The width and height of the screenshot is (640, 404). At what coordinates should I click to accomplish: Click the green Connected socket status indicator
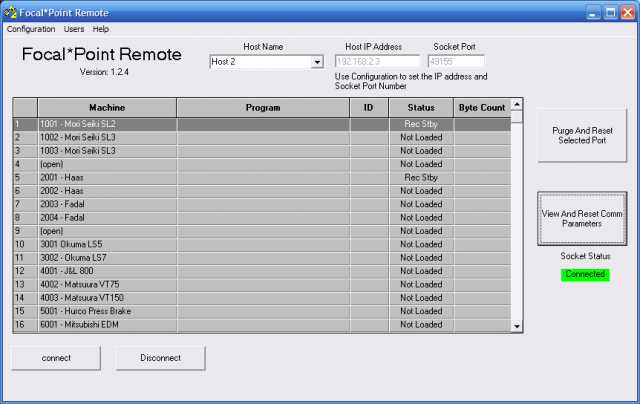(585, 274)
